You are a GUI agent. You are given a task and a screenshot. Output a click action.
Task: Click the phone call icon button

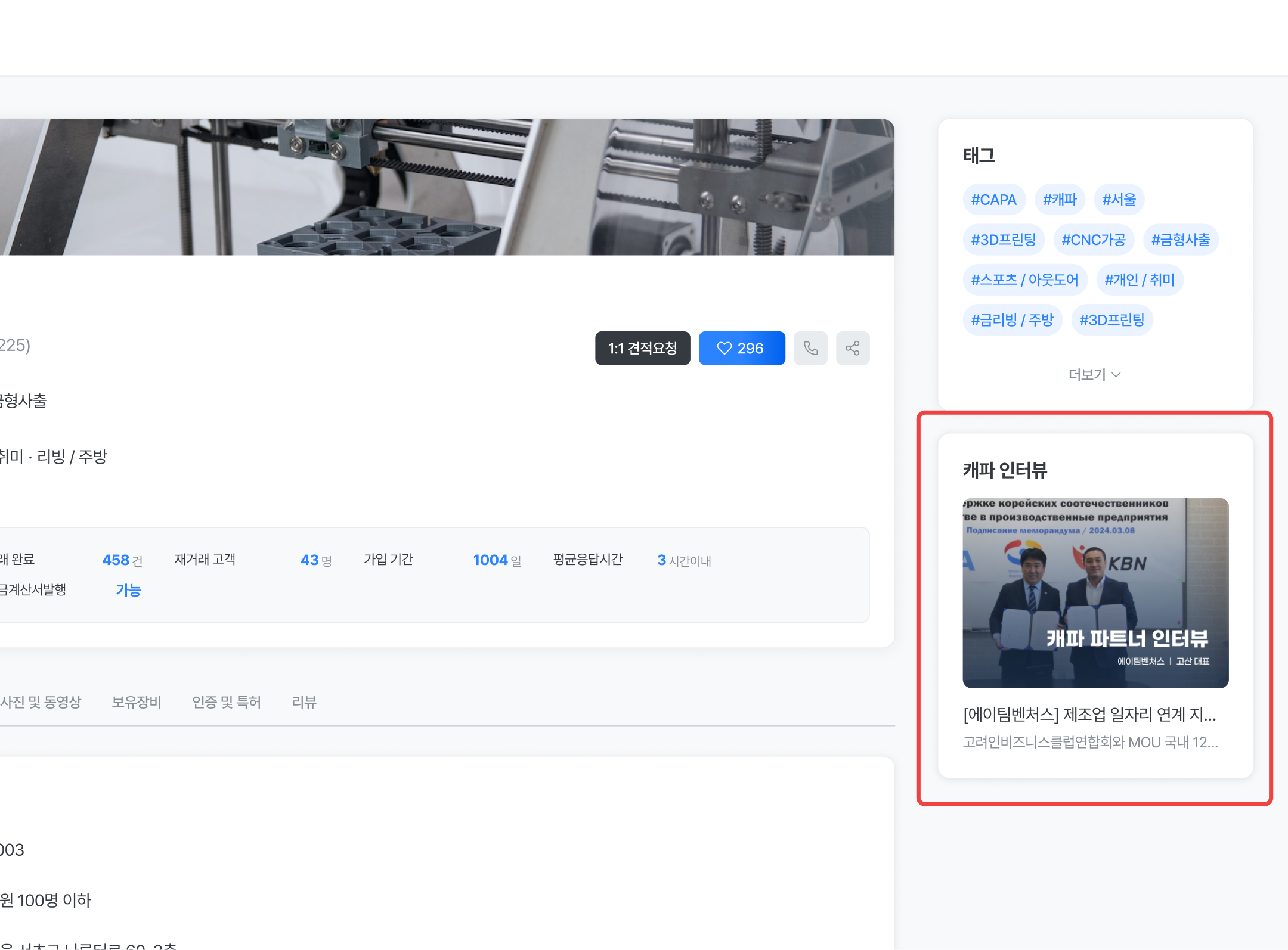(x=810, y=348)
